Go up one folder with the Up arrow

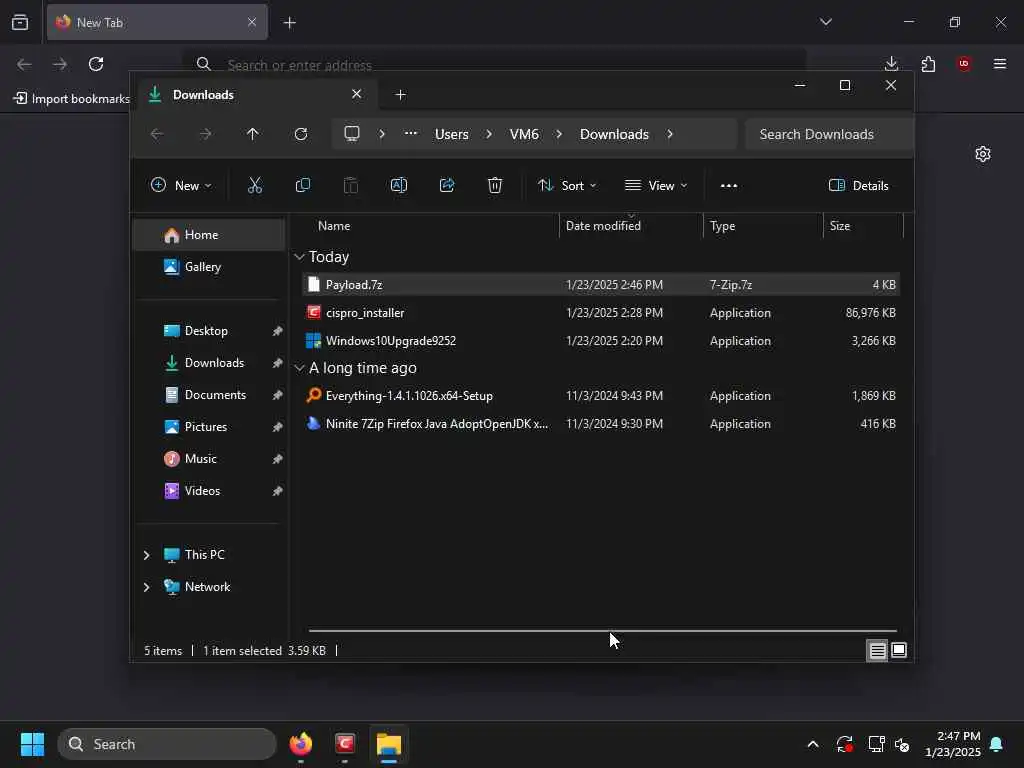pos(253,134)
